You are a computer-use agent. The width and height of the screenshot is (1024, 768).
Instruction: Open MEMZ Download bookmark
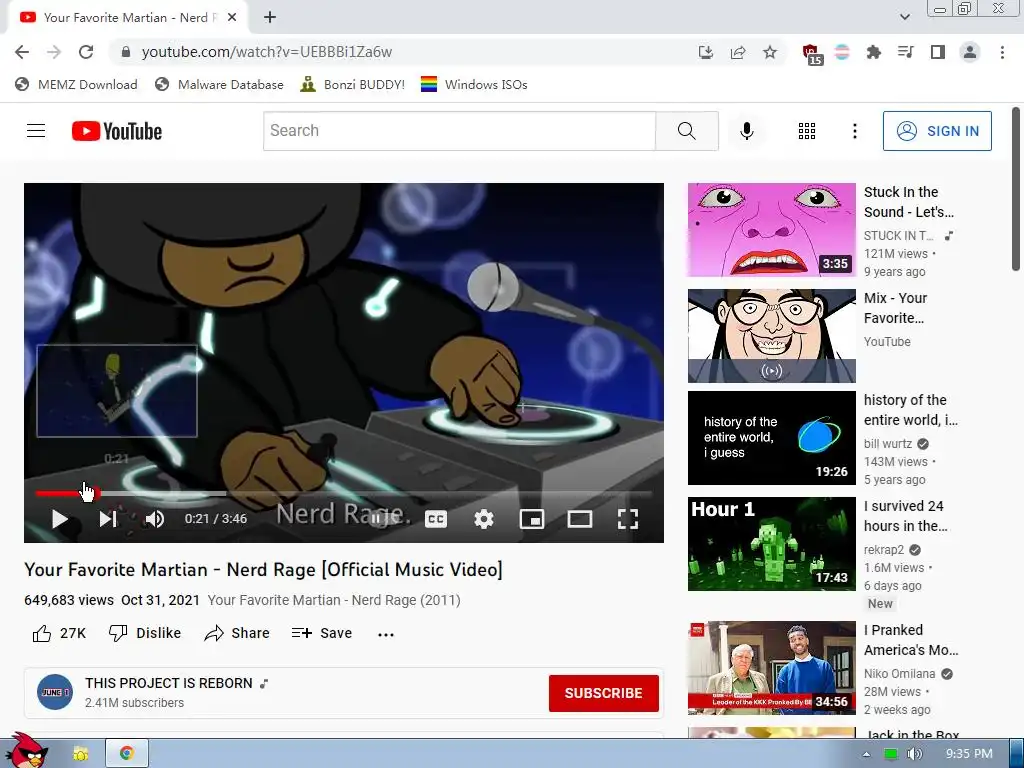[76, 84]
